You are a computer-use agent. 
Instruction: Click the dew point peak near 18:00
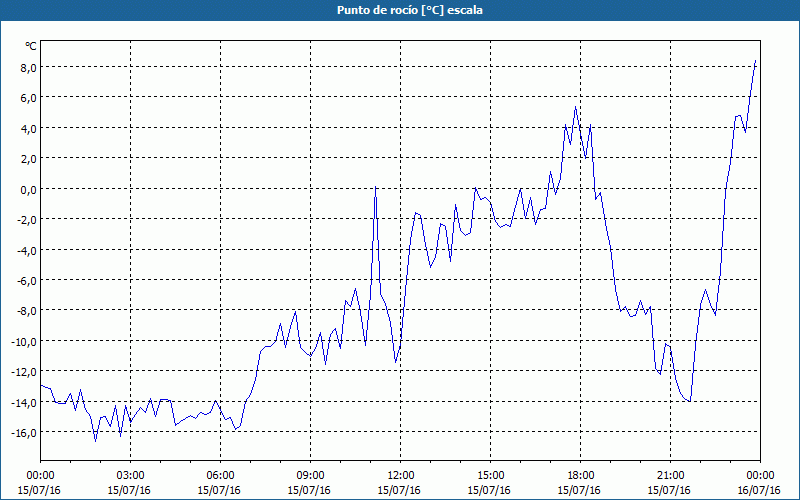click(x=576, y=107)
